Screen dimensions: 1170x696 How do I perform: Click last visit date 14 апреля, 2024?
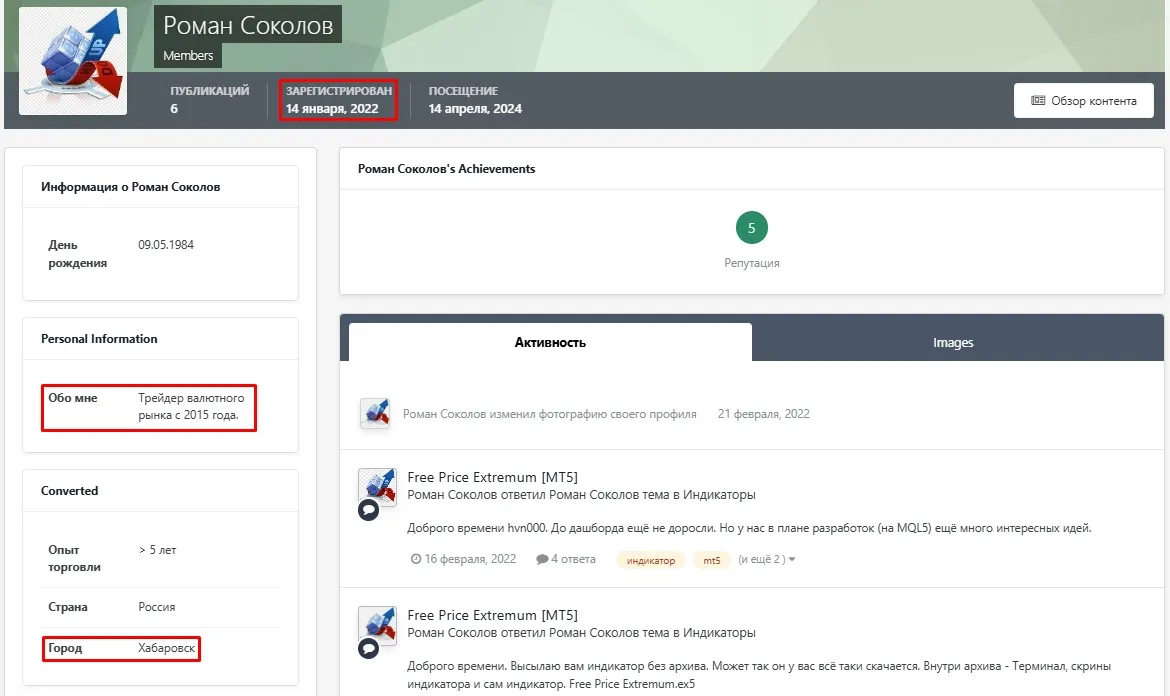475,109
